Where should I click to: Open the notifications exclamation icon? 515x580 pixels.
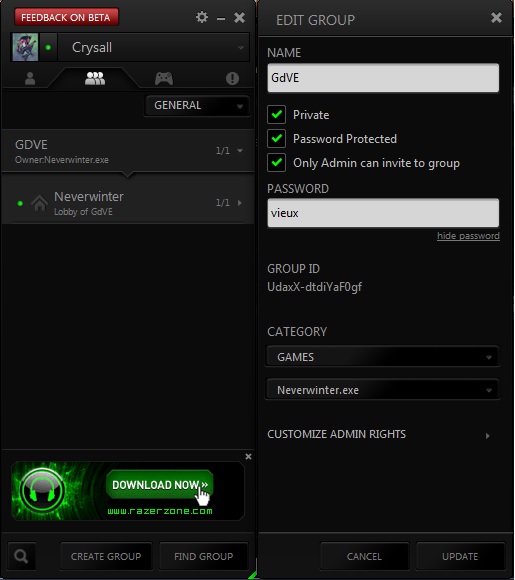pos(232,78)
